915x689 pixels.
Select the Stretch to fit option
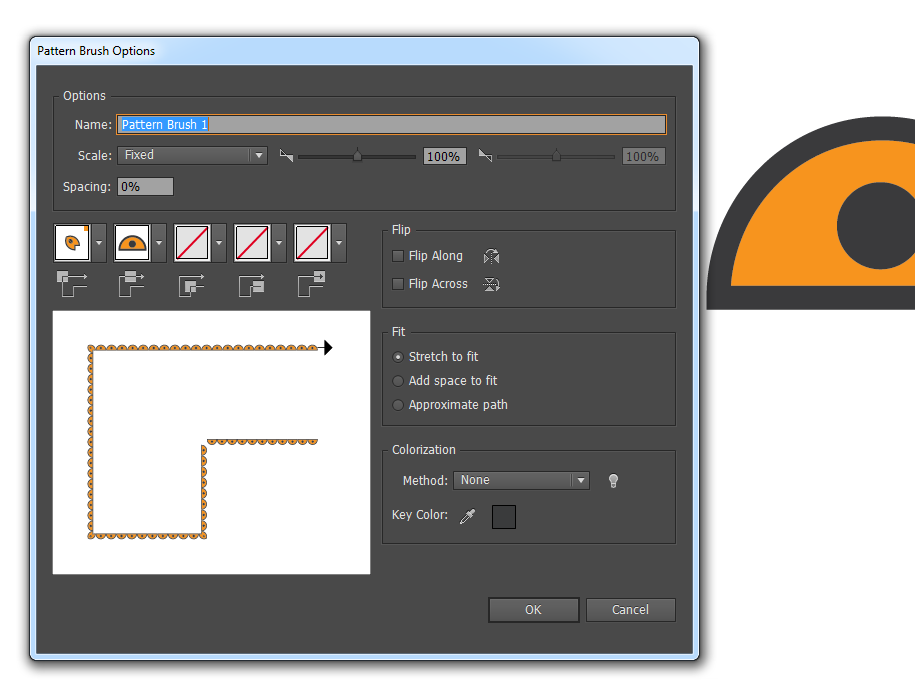tap(398, 357)
